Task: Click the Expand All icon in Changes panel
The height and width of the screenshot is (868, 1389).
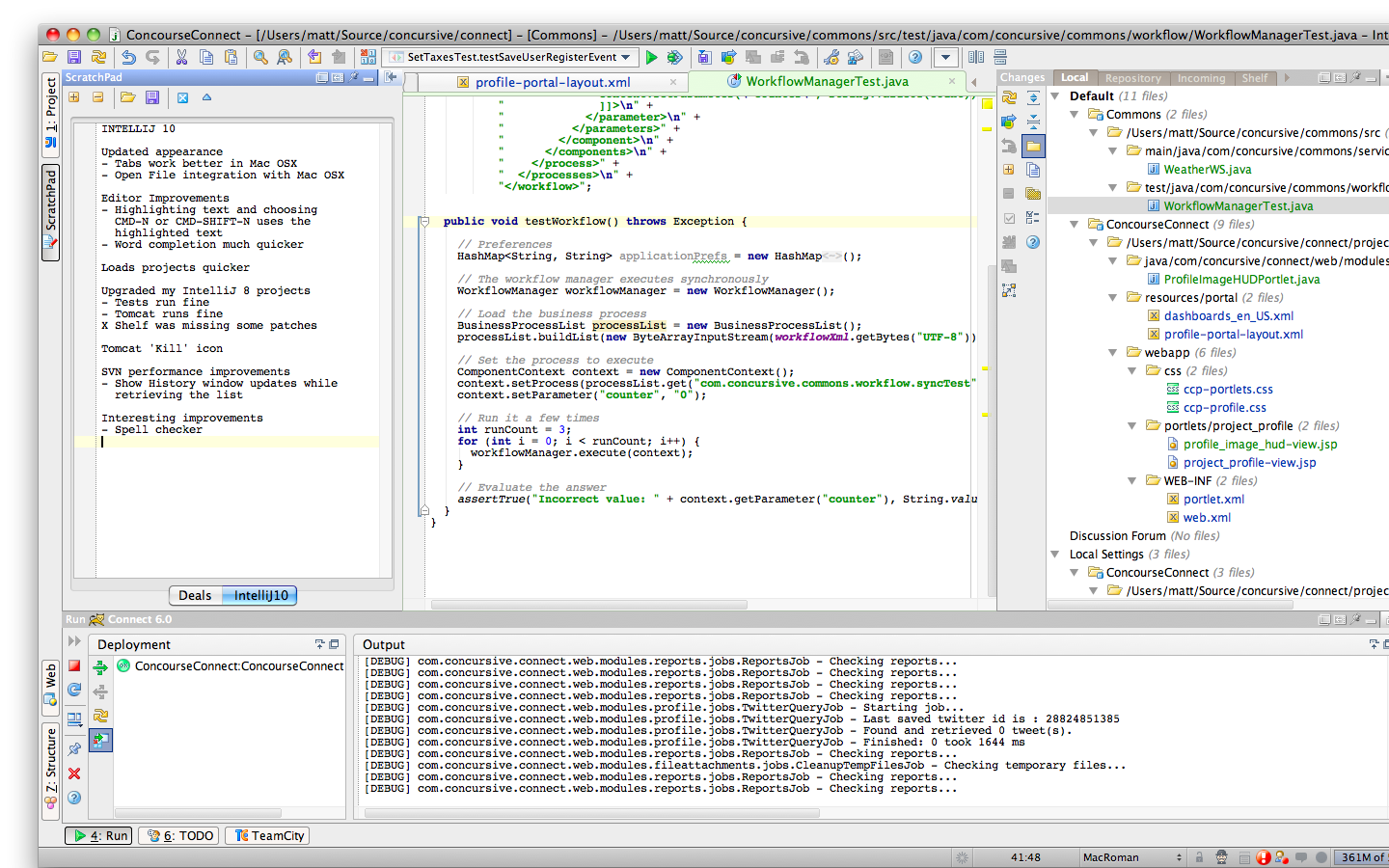Action: pos(1033,97)
